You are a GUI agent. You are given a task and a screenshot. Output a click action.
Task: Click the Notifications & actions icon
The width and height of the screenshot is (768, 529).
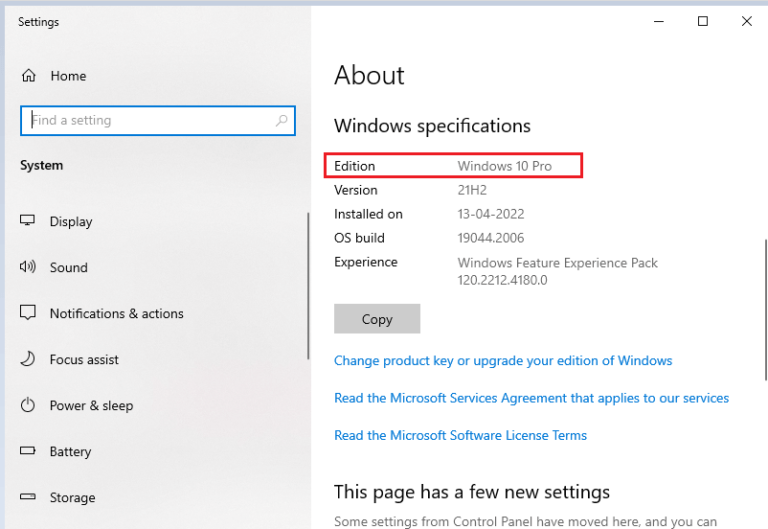coord(29,314)
